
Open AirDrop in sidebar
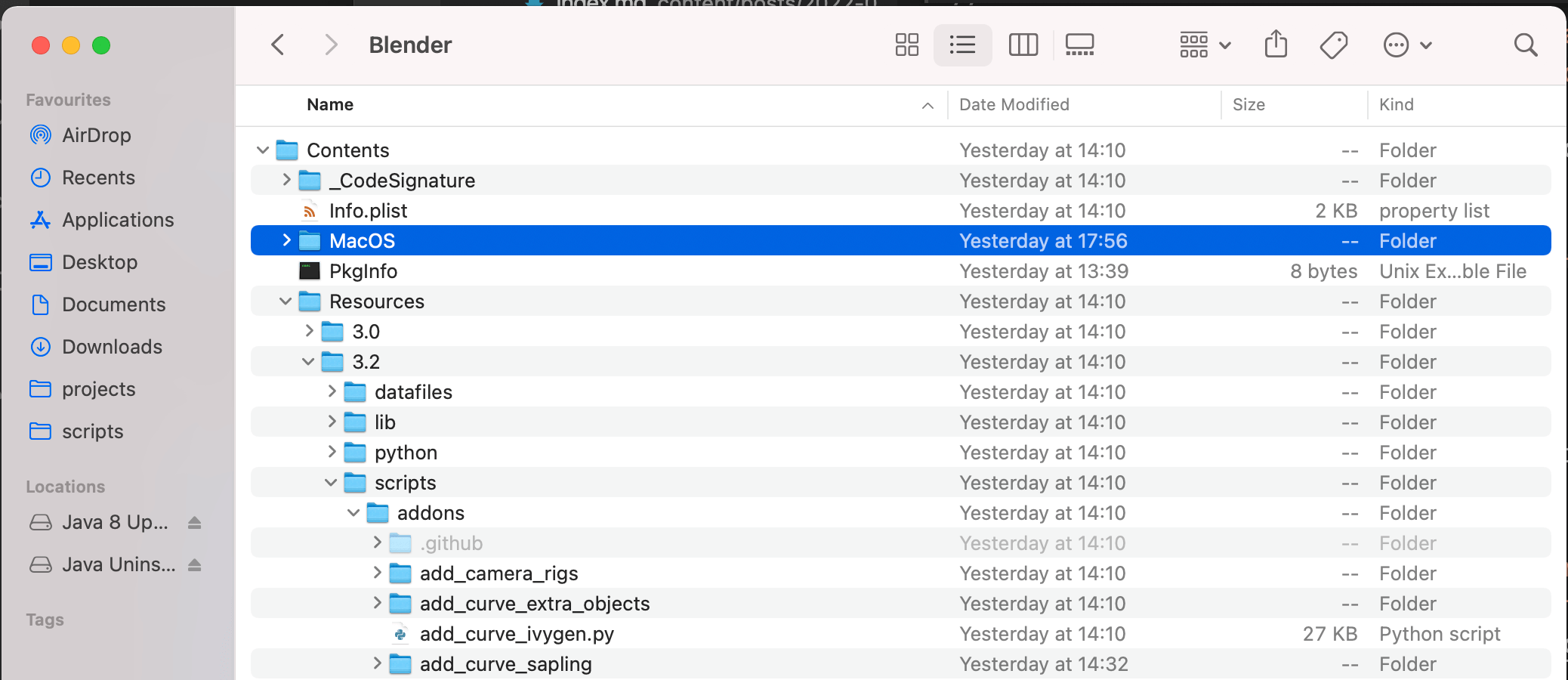(x=97, y=135)
